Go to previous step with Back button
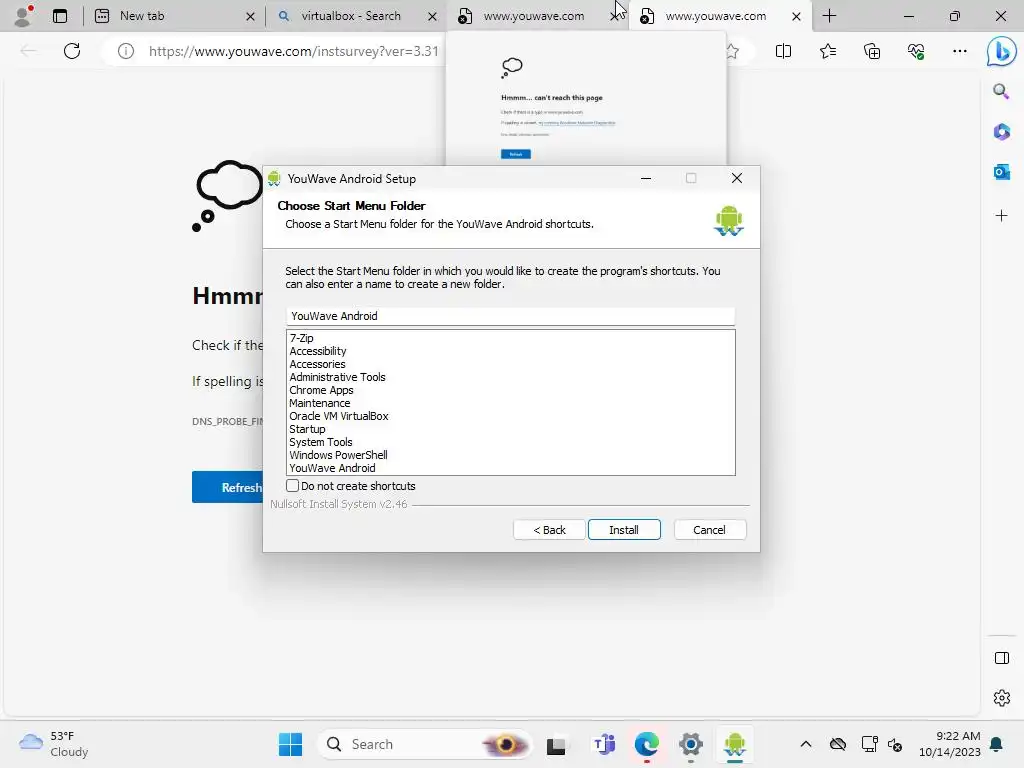This screenshot has width=1024, height=768. (549, 530)
